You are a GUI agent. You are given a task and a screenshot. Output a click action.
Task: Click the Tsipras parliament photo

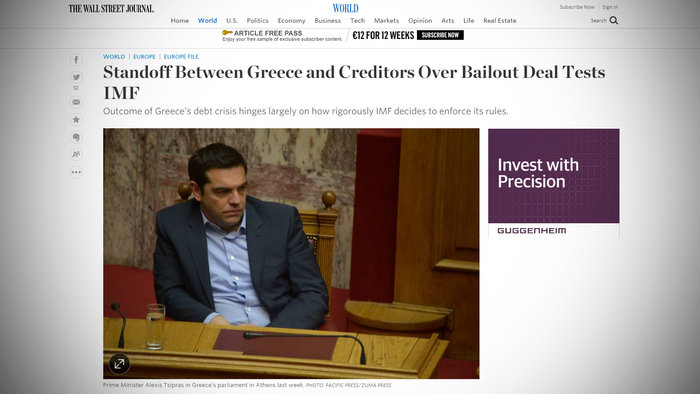(291, 253)
